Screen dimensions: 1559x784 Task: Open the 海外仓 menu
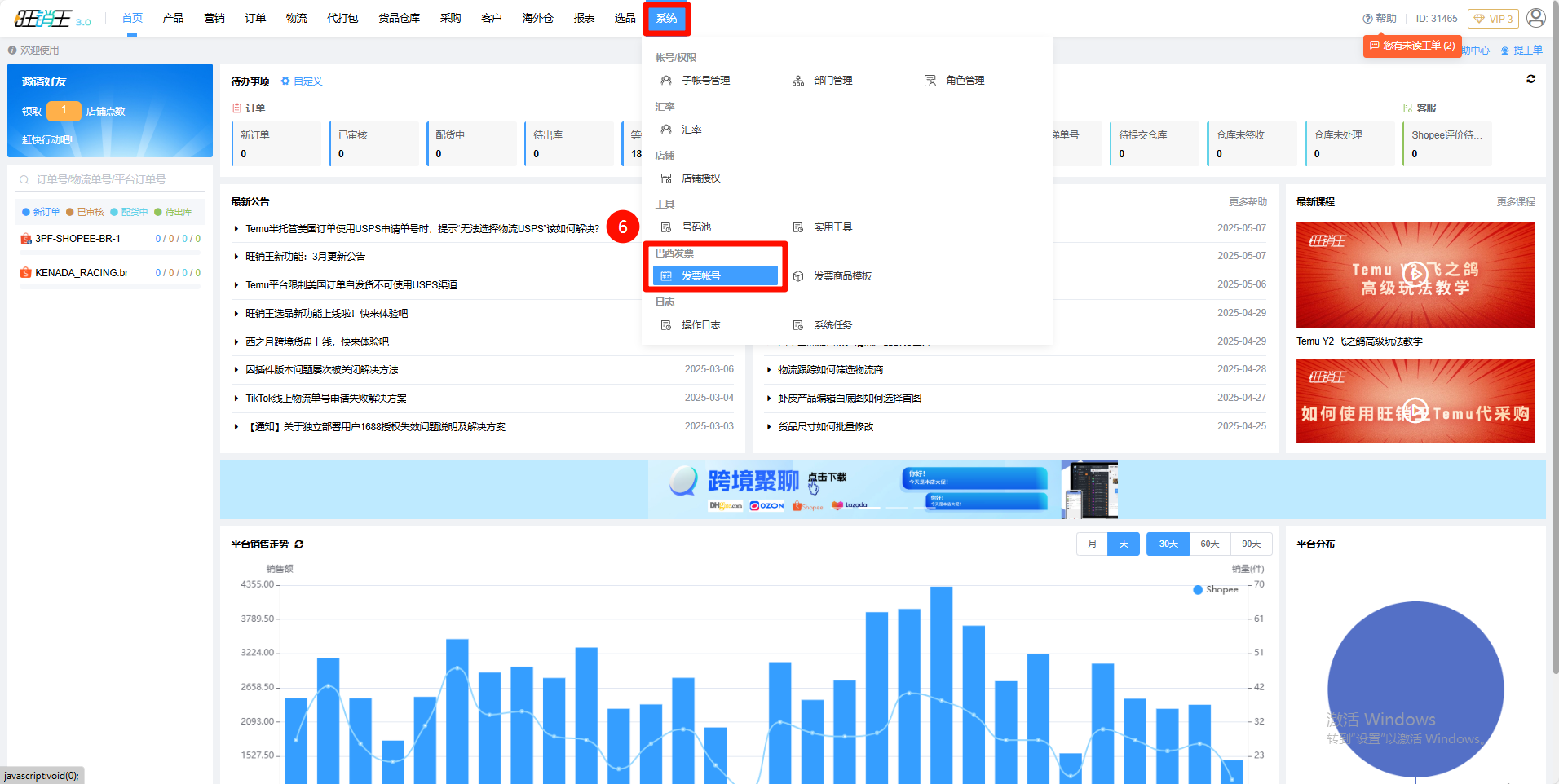tap(538, 18)
